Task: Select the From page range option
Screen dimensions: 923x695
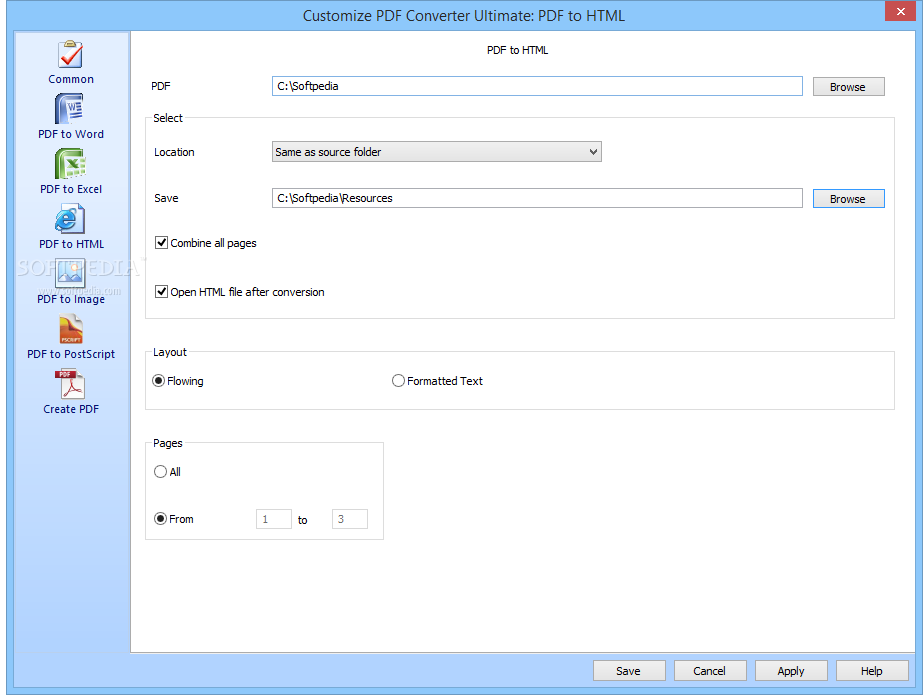Action: pyautogui.click(x=160, y=518)
